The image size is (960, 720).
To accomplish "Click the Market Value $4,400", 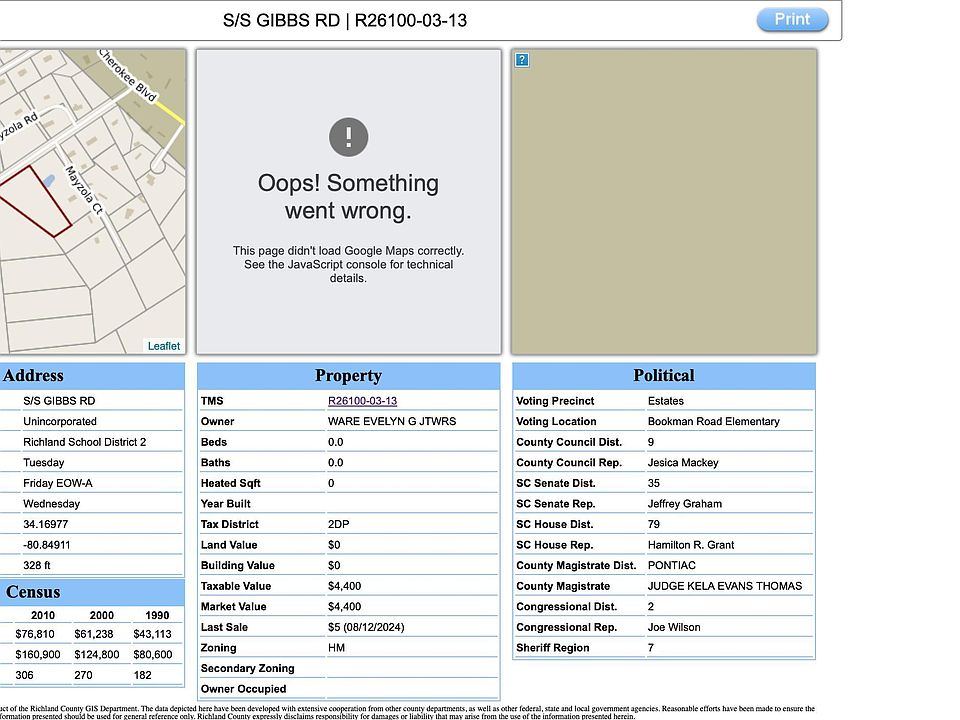I will [x=345, y=607].
